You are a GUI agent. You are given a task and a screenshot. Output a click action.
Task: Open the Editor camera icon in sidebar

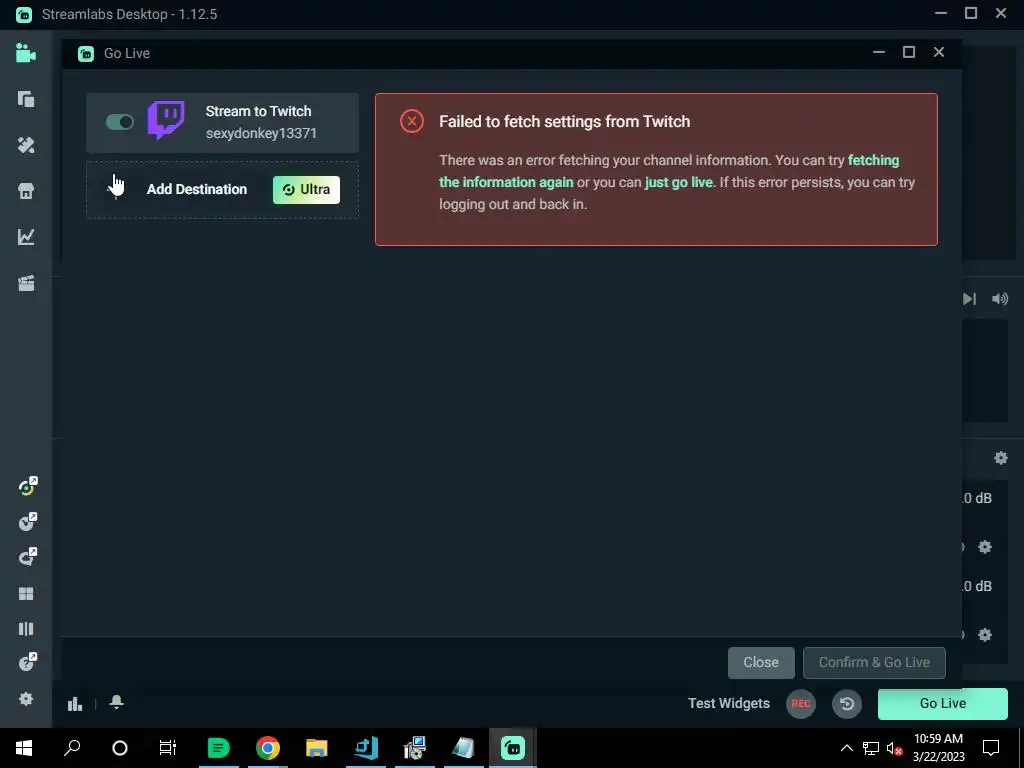tap(26, 53)
